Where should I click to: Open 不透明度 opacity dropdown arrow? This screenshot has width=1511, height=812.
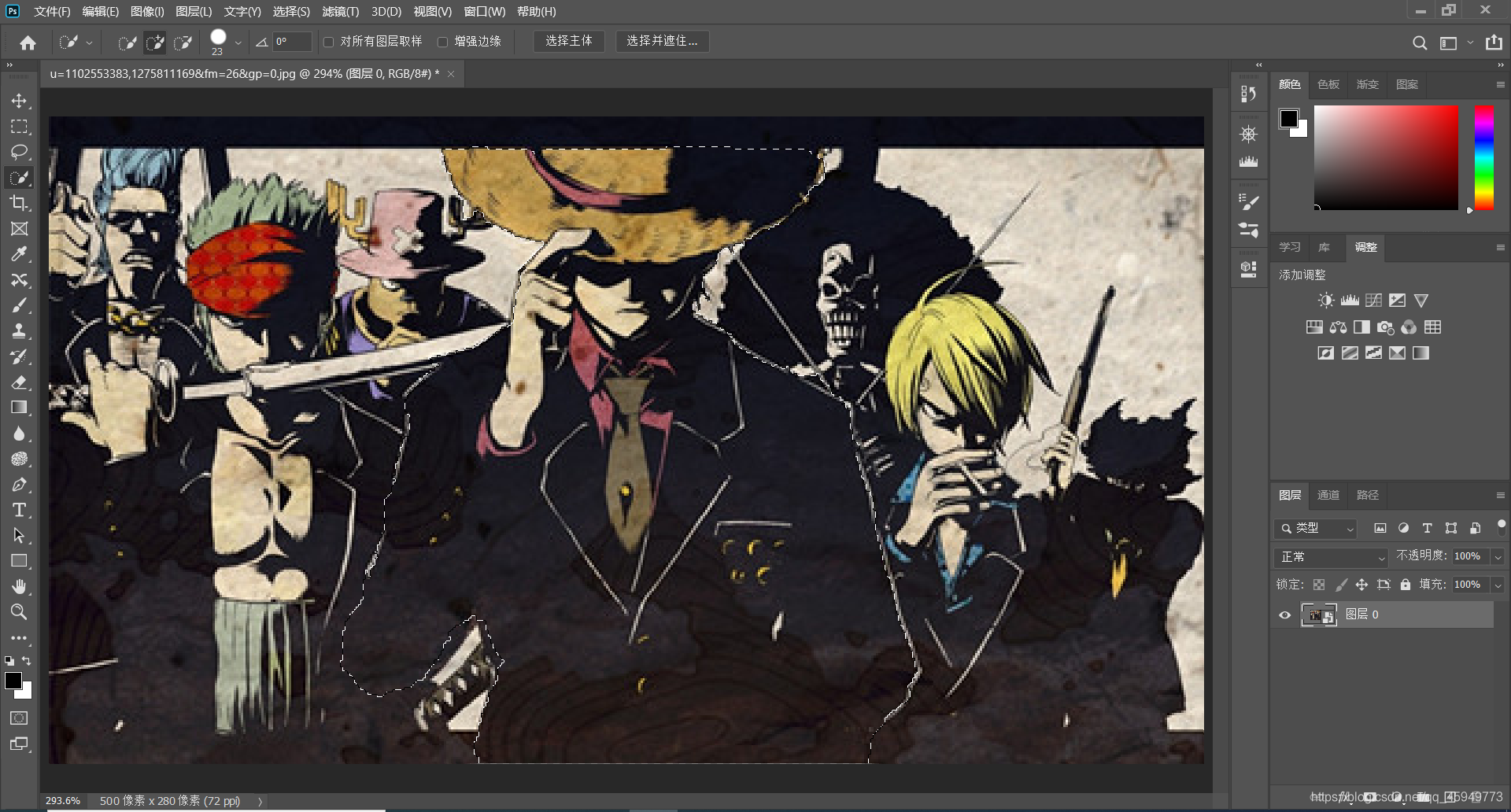(x=1498, y=557)
